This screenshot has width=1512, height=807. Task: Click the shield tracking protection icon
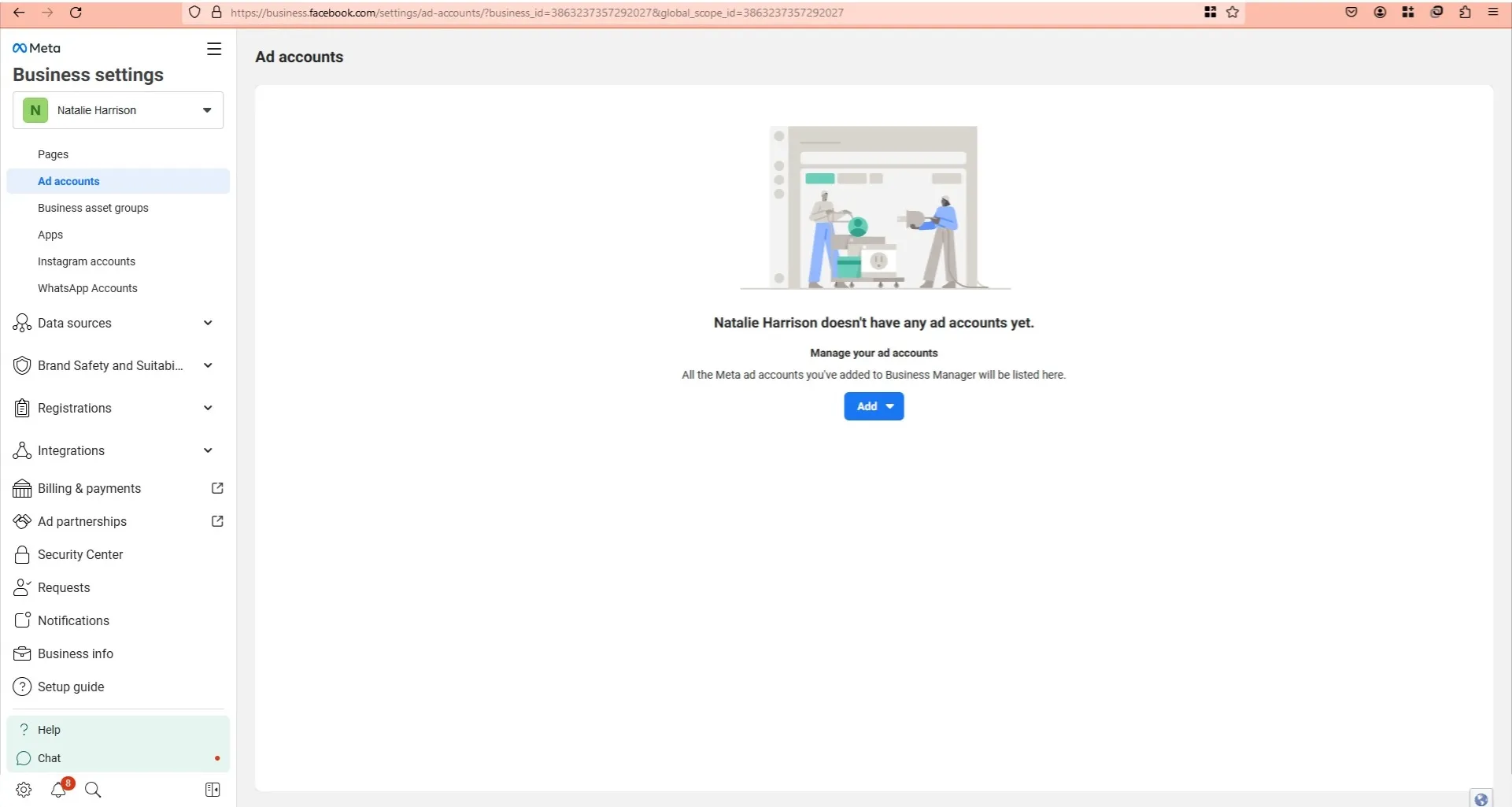pos(194,12)
